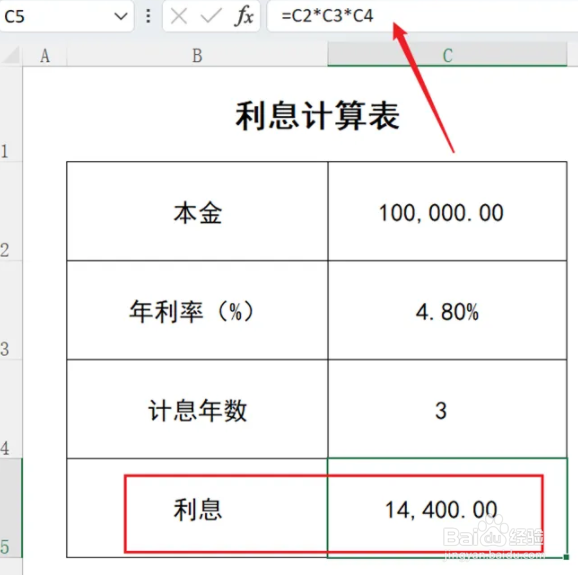Image resolution: width=578 pixels, height=575 pixels.
Task: Select column C header
Action: [447, 55]
